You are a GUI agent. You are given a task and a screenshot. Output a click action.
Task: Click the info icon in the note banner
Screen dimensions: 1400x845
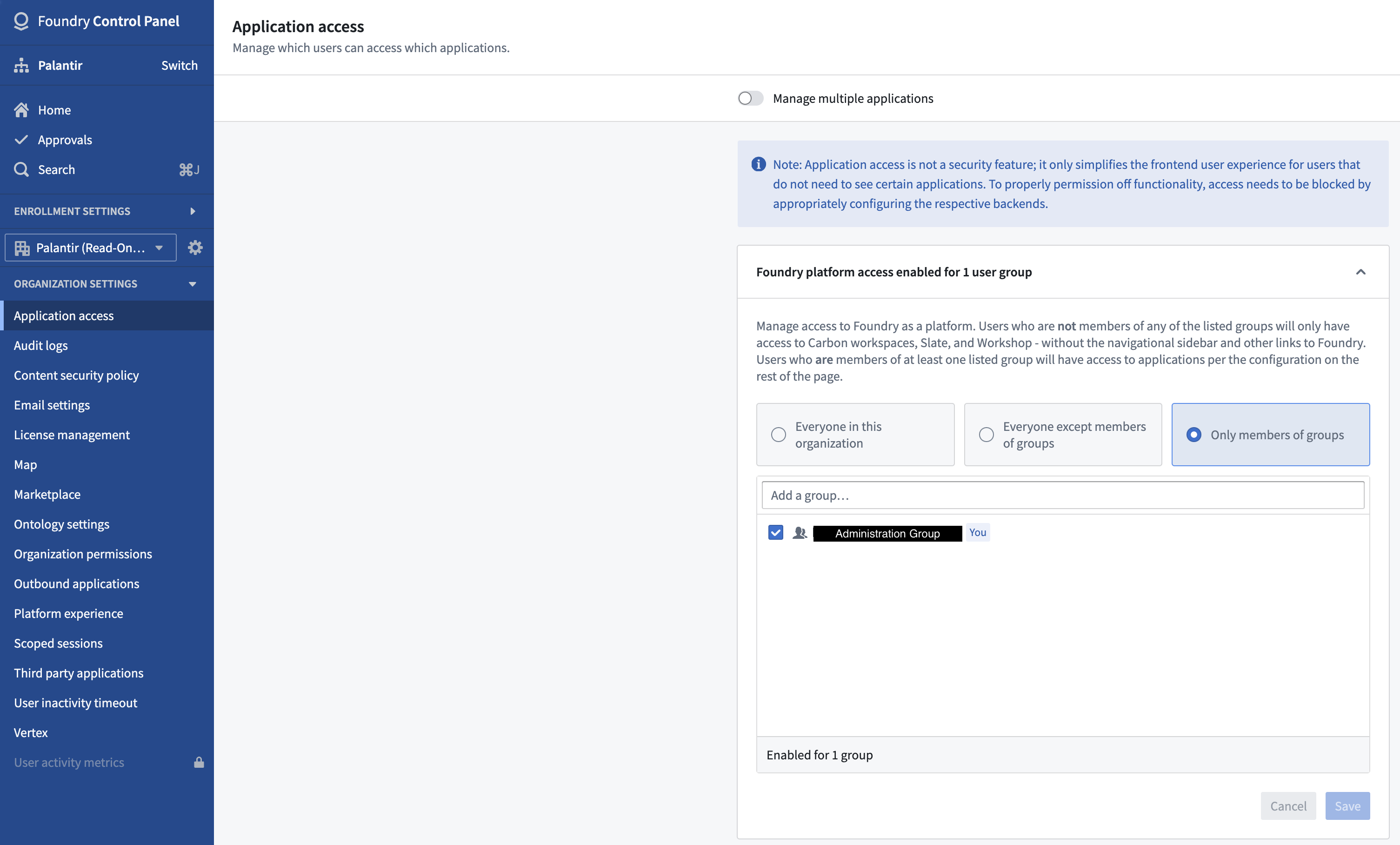click(758, 164)
